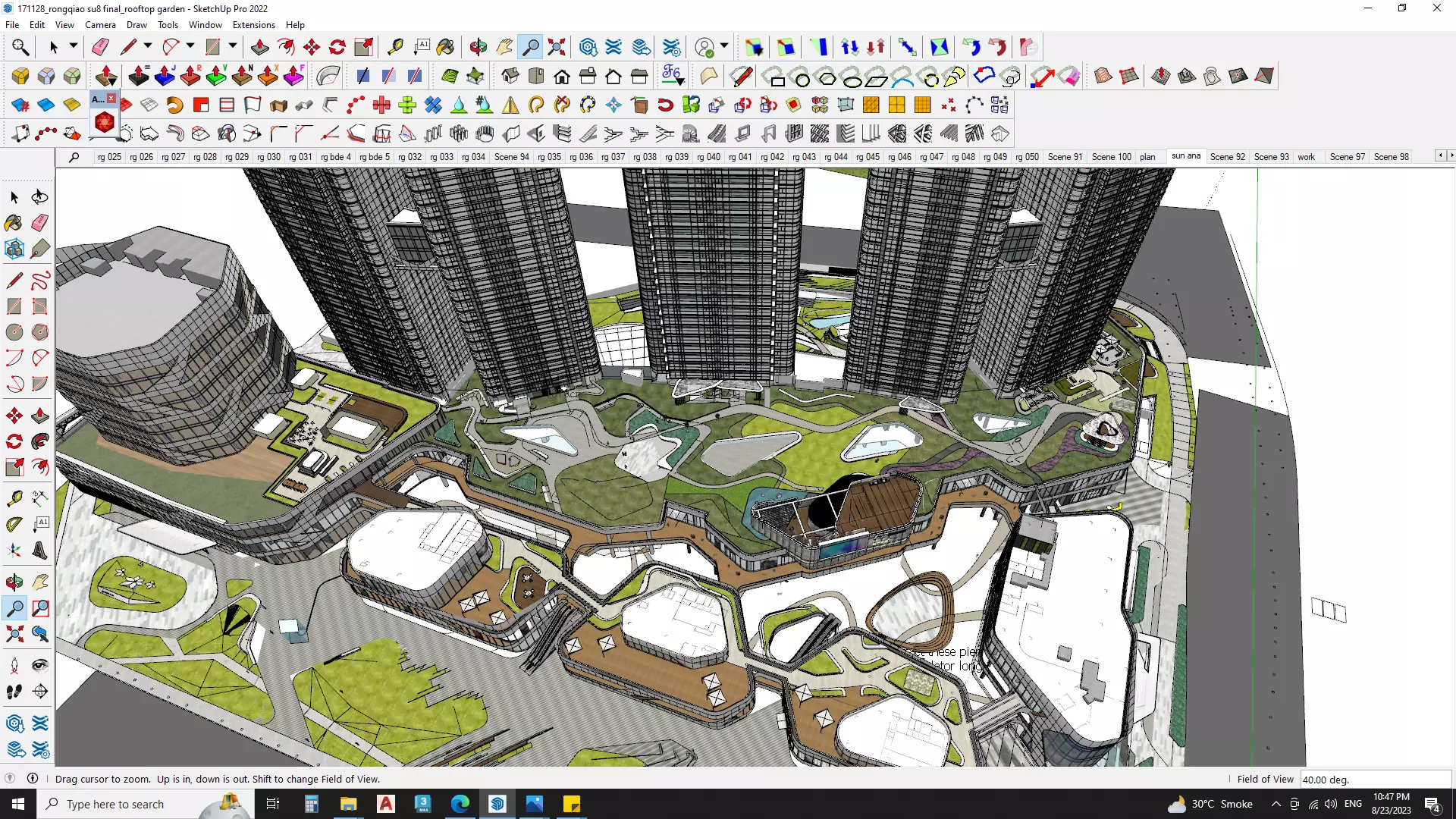Open the Extensions menu

click(253, 25)
